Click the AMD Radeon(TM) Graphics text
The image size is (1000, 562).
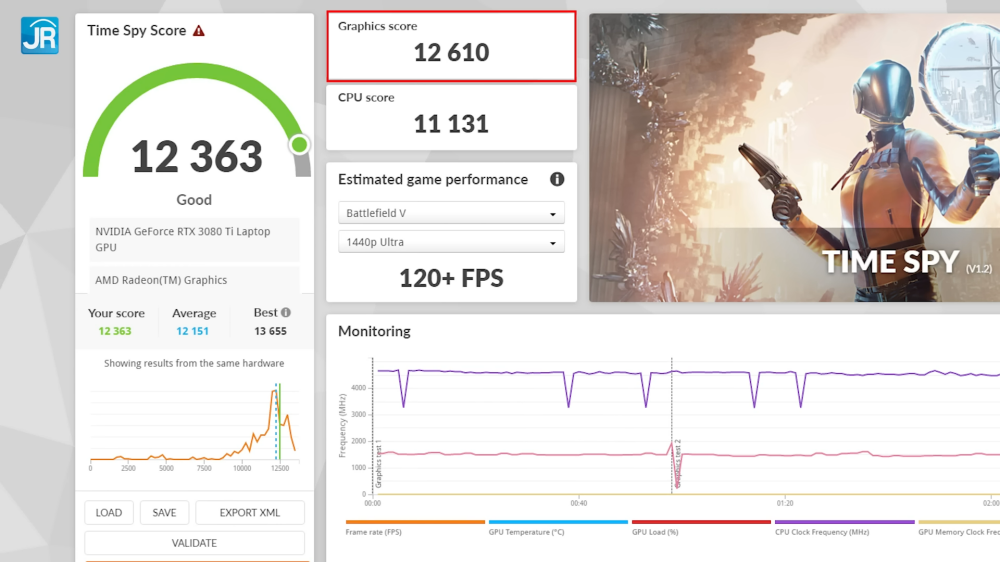click(x=161, y=280)
